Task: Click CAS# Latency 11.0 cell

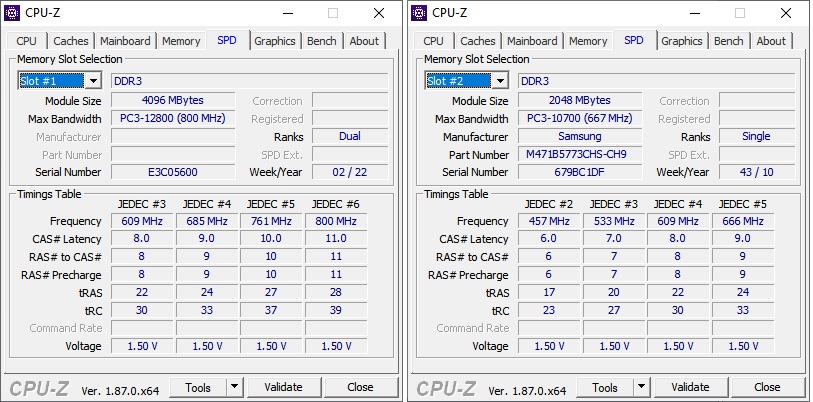Action: (x=336, y=239)
